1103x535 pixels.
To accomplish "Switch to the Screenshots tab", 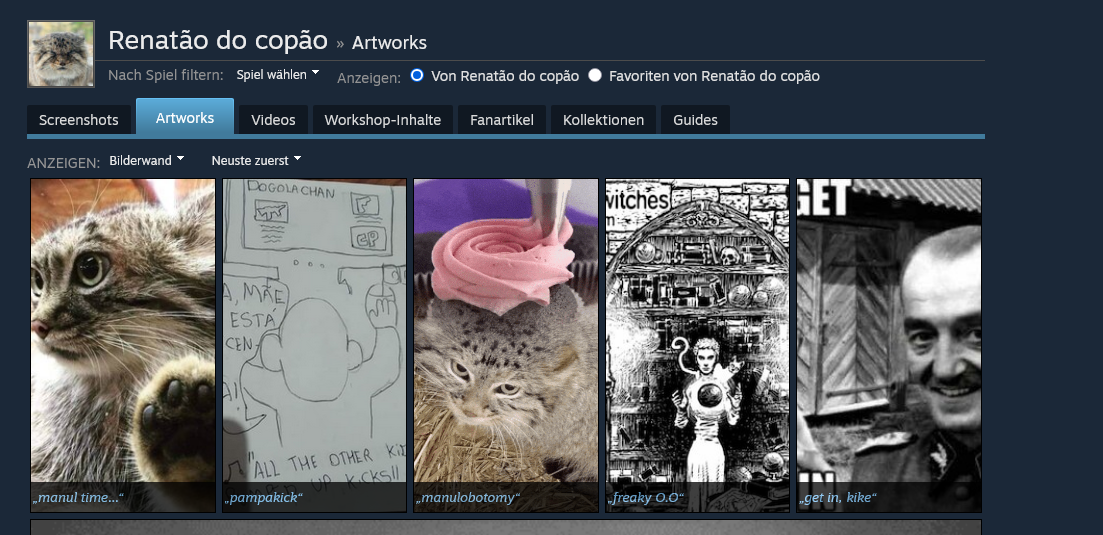I will coord(78,120).
